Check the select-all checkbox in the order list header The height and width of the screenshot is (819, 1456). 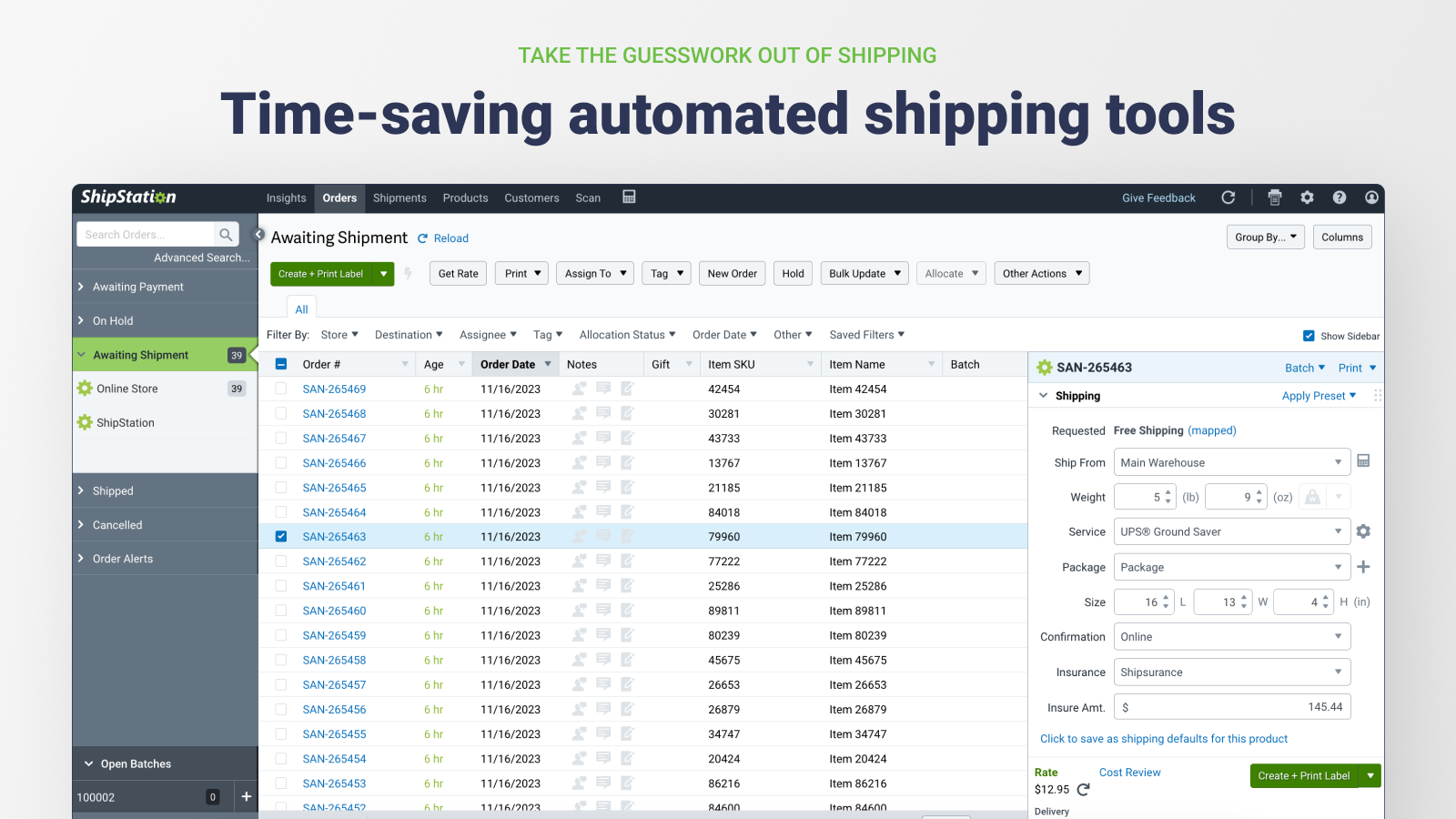(280, 363)
